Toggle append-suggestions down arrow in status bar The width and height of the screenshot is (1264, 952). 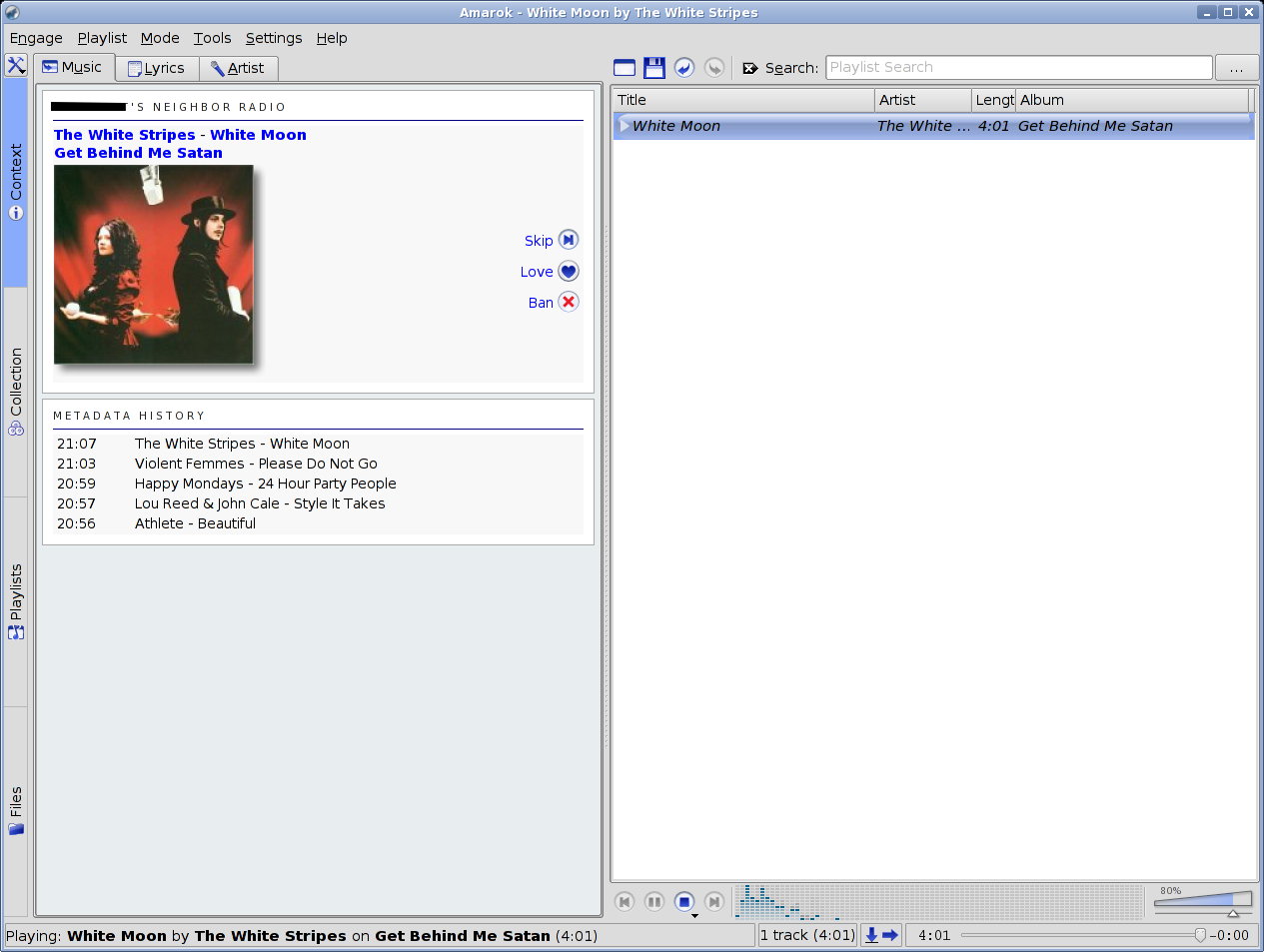click(x=871, y=935)
